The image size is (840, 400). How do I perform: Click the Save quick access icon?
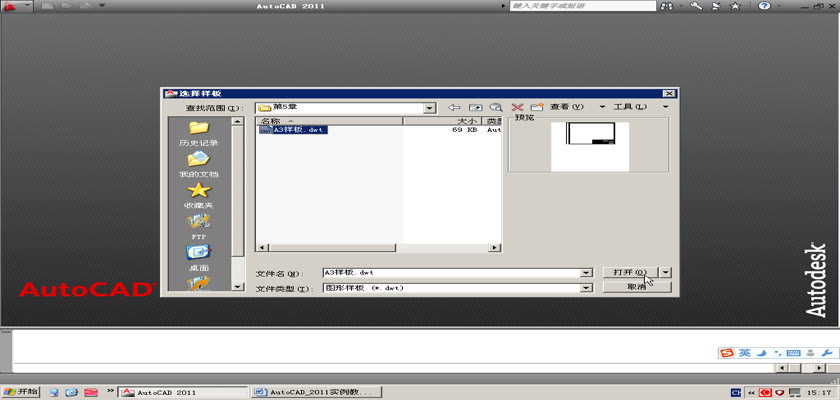coord(85,6)
